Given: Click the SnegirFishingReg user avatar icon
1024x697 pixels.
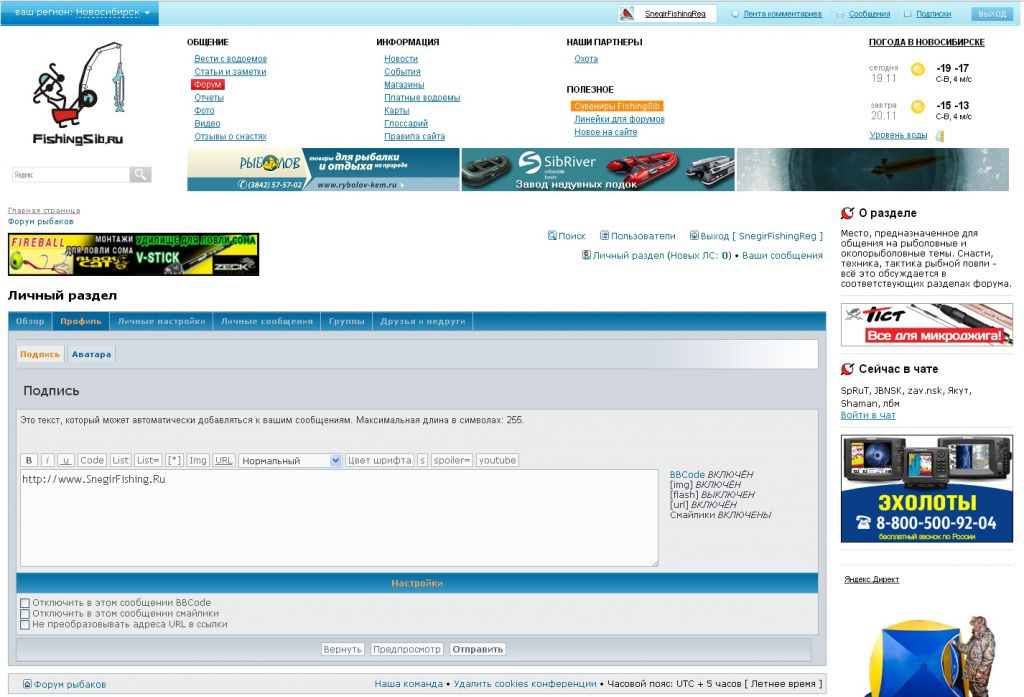Looking at the screenshot, I should click(627, 14).
